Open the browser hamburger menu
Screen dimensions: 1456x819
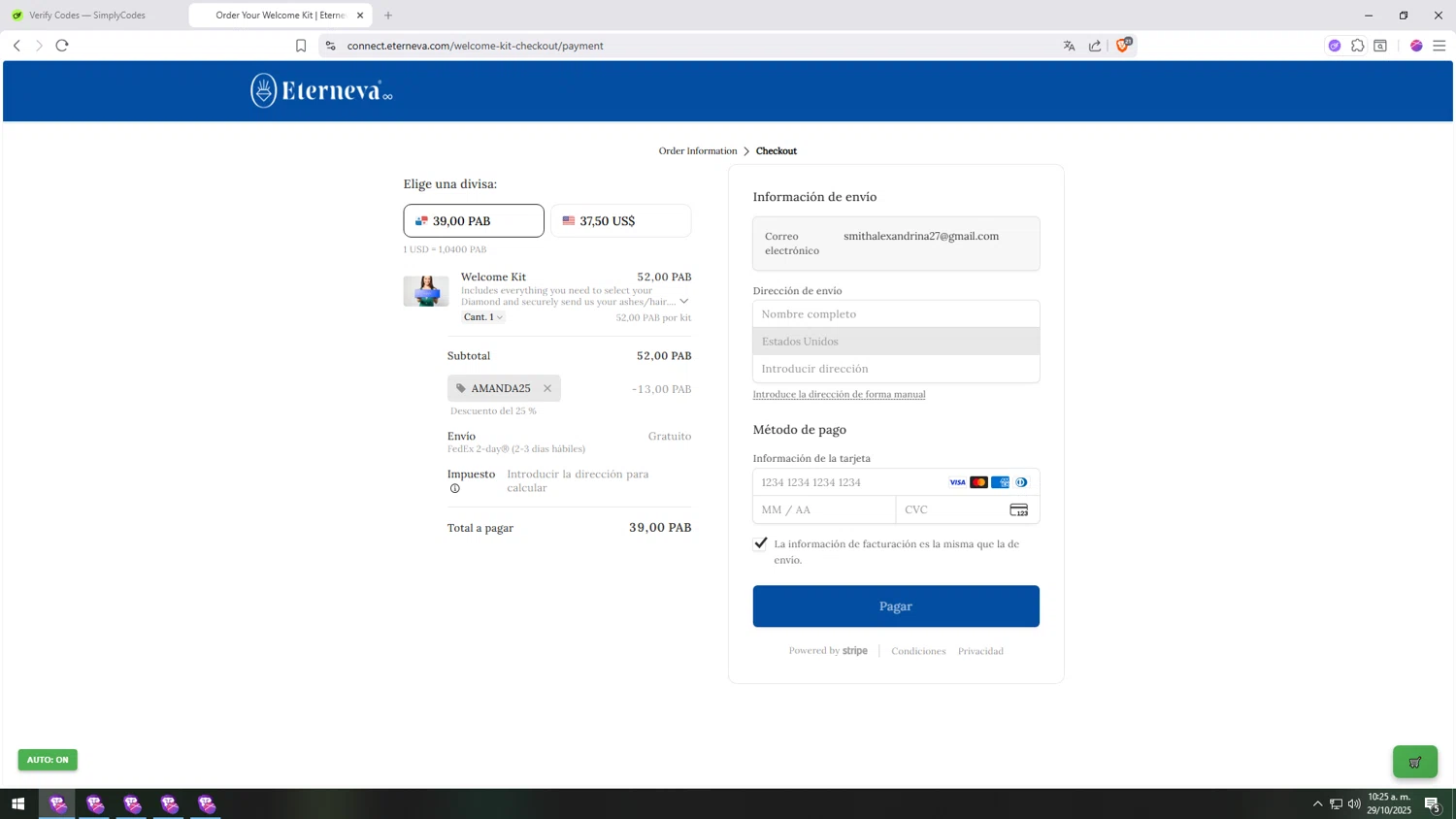[1439, 46]
